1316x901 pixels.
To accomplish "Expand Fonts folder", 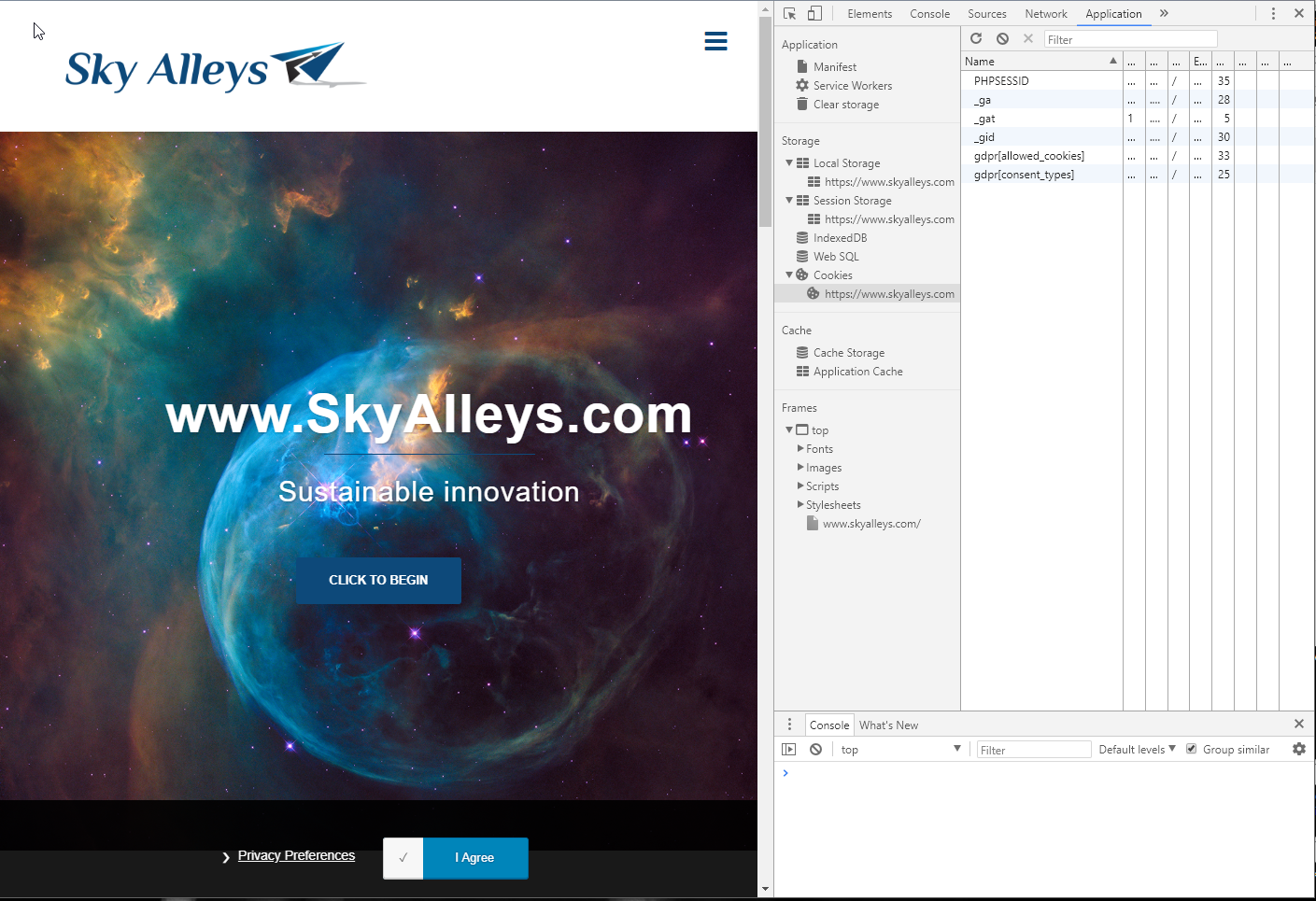I will pyautogui.click(x=800, y=448).
